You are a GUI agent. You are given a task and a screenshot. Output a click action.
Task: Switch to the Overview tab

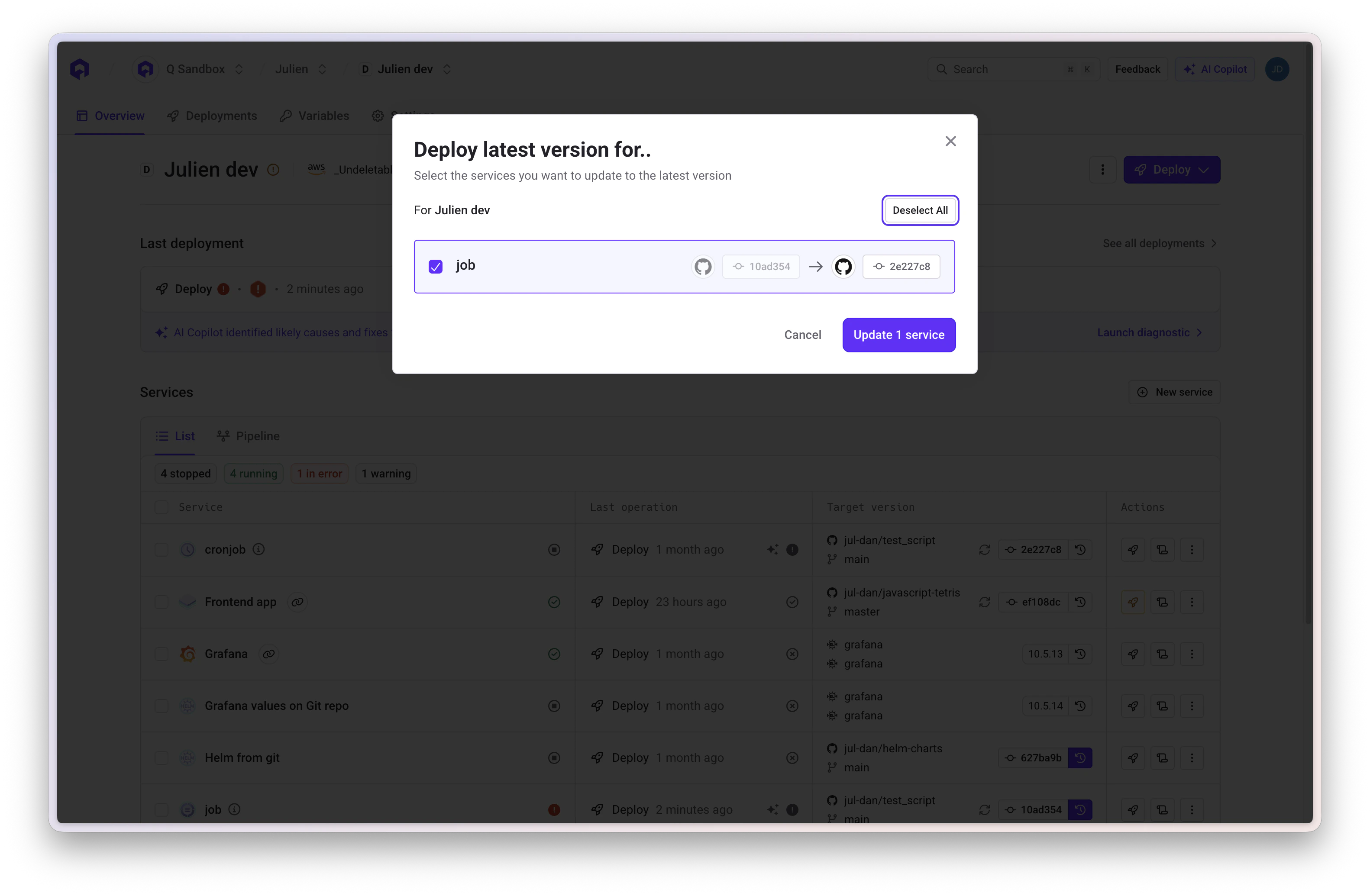(x=110, y=116)
